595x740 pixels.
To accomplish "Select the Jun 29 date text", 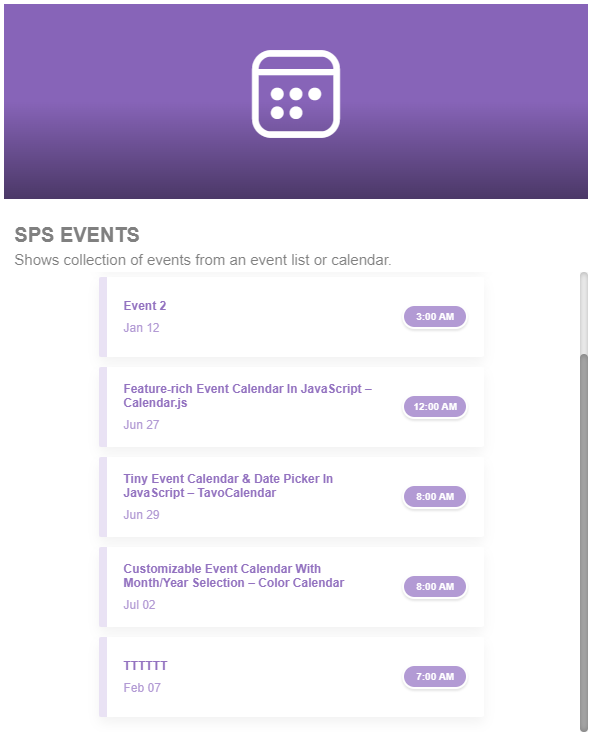I will tap(141, 515).
